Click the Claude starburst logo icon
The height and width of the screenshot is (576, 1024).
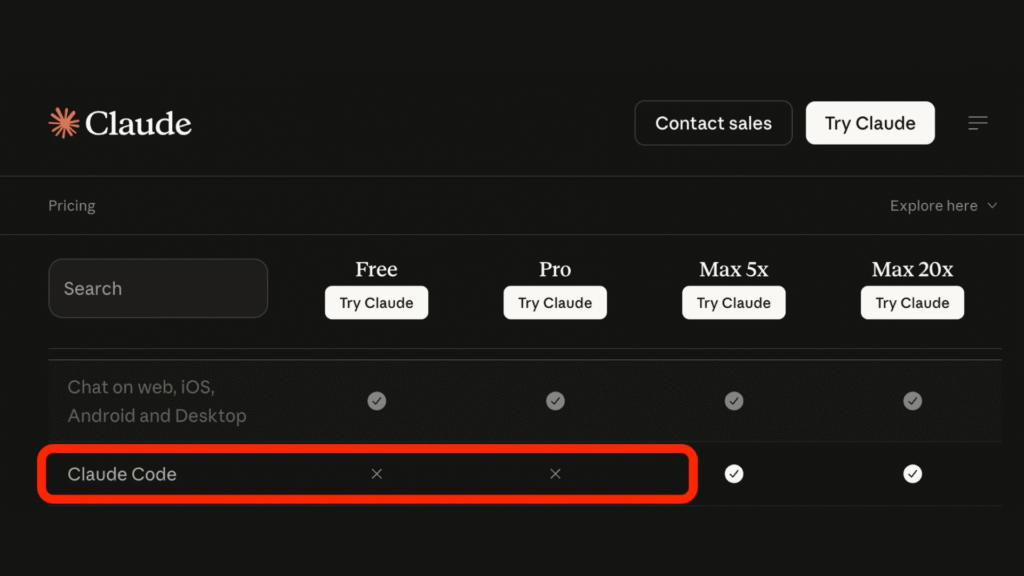64,123
